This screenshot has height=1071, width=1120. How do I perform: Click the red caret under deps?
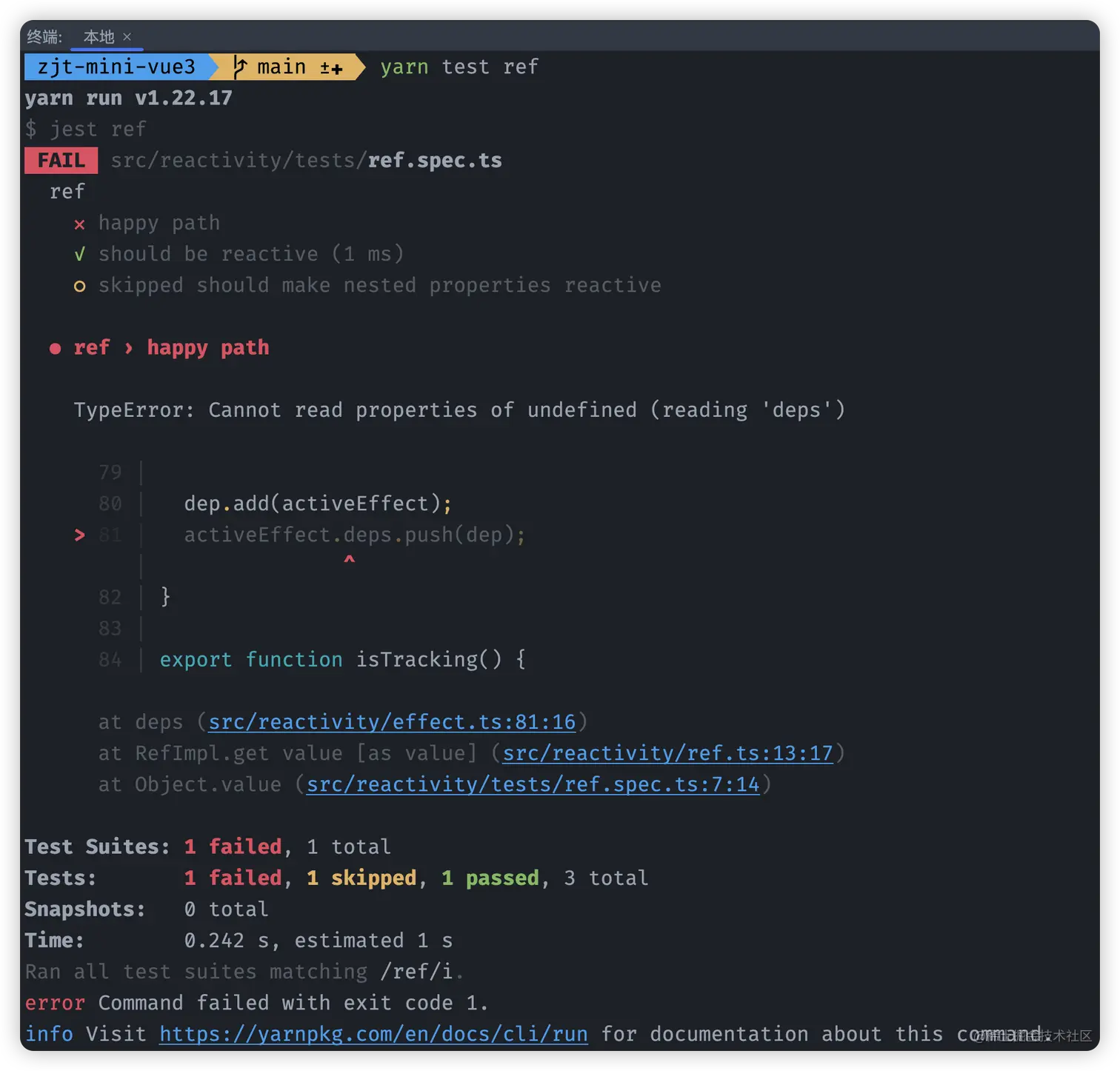pos(349,561)
